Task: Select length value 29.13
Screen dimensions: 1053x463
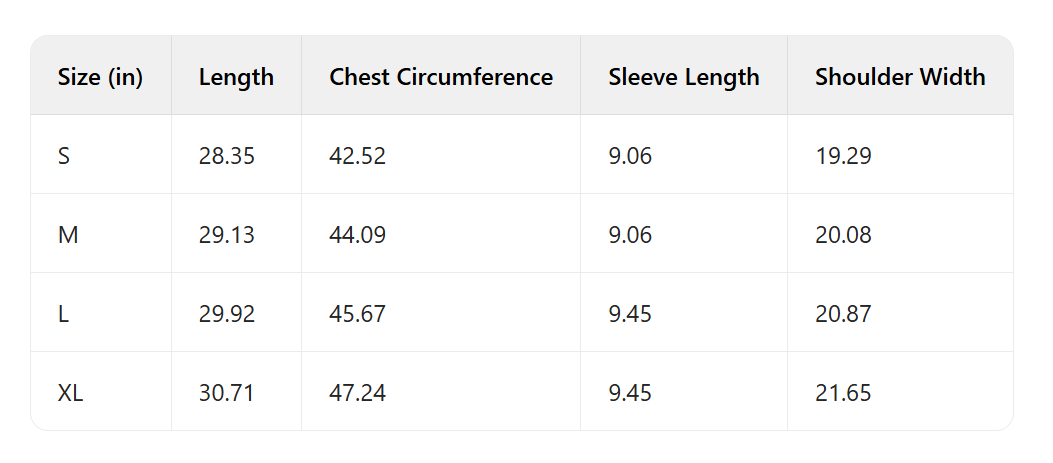Action: (x=227, y=235)
